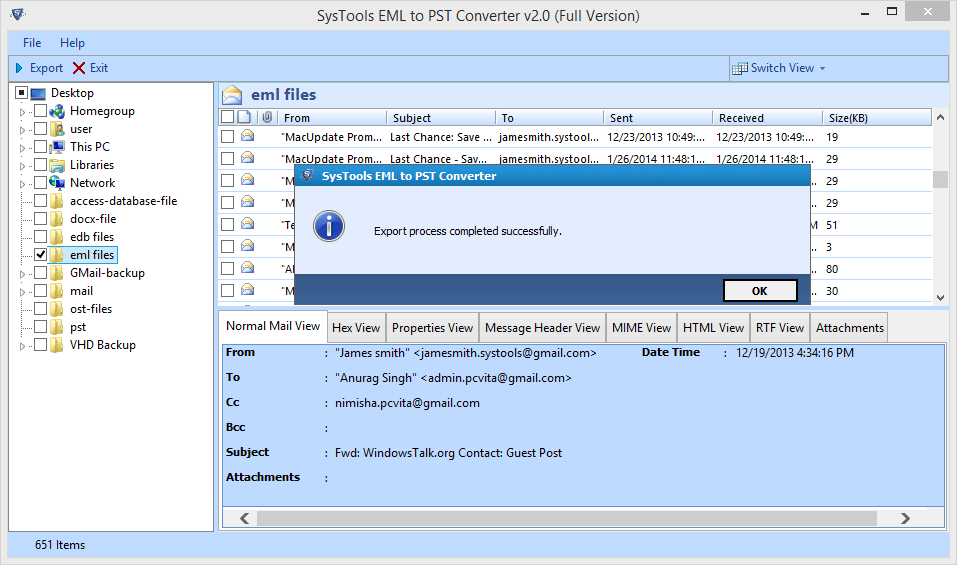Click envelope icon of the 80 KB email row
Viewport: 957px width, 565px height.
point(247,268)
